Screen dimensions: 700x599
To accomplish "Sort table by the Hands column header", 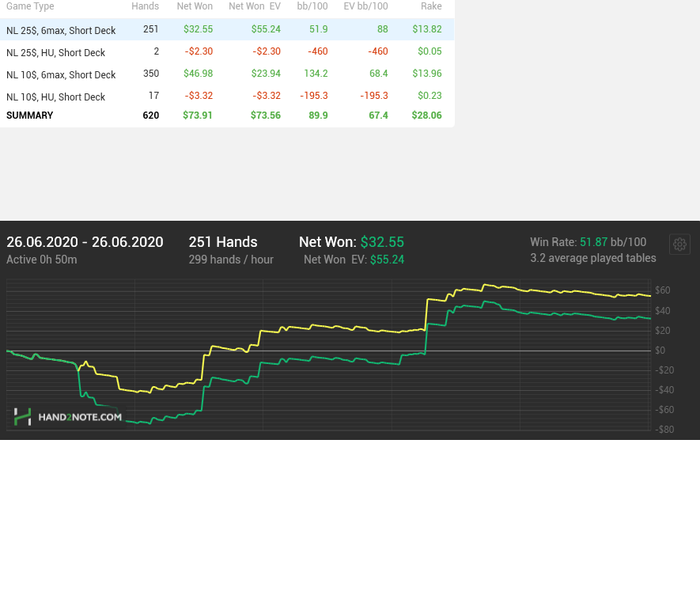I will coord(145,6).
